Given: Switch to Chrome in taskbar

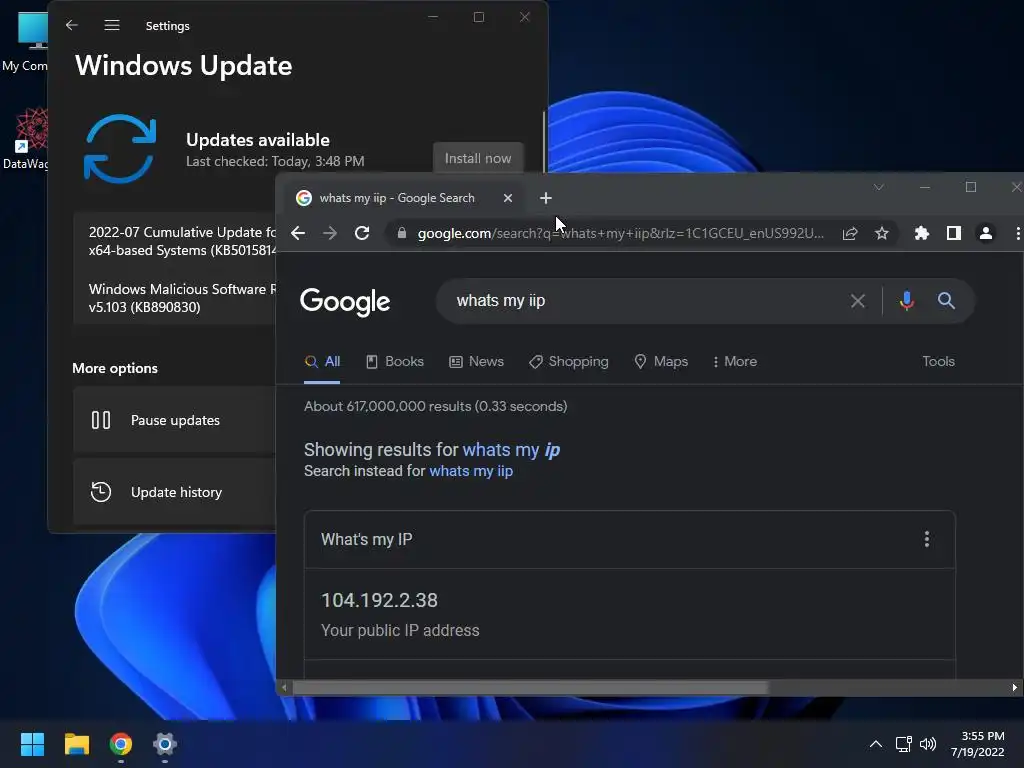Looking at the screenshot, I should 120,744.
